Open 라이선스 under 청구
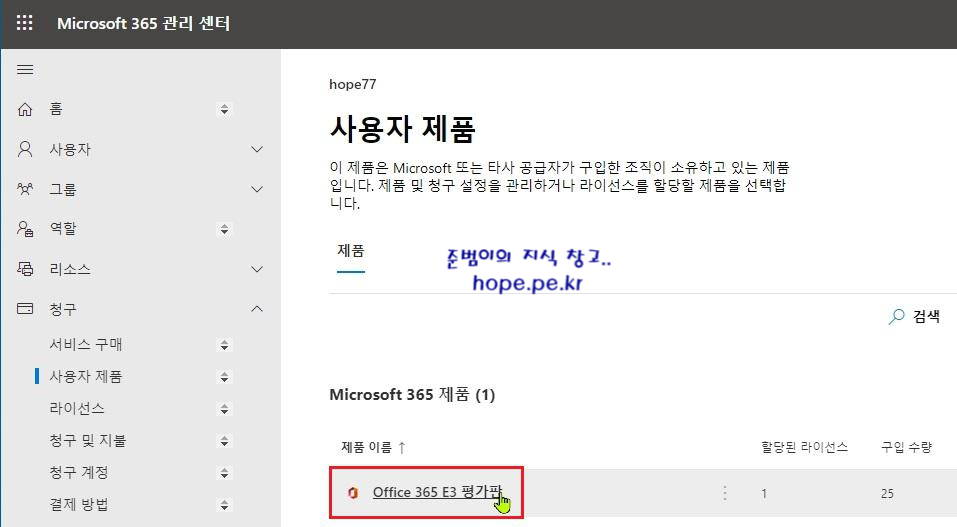 (77, 408)
